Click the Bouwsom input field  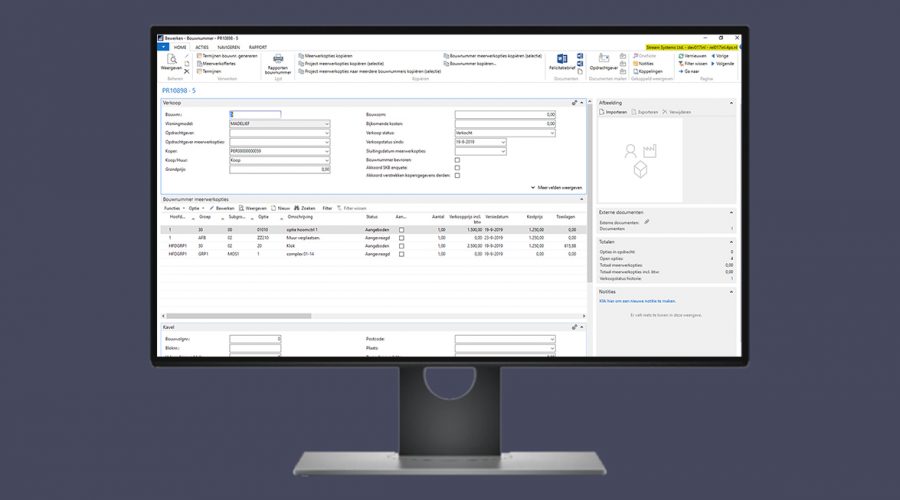505,114
